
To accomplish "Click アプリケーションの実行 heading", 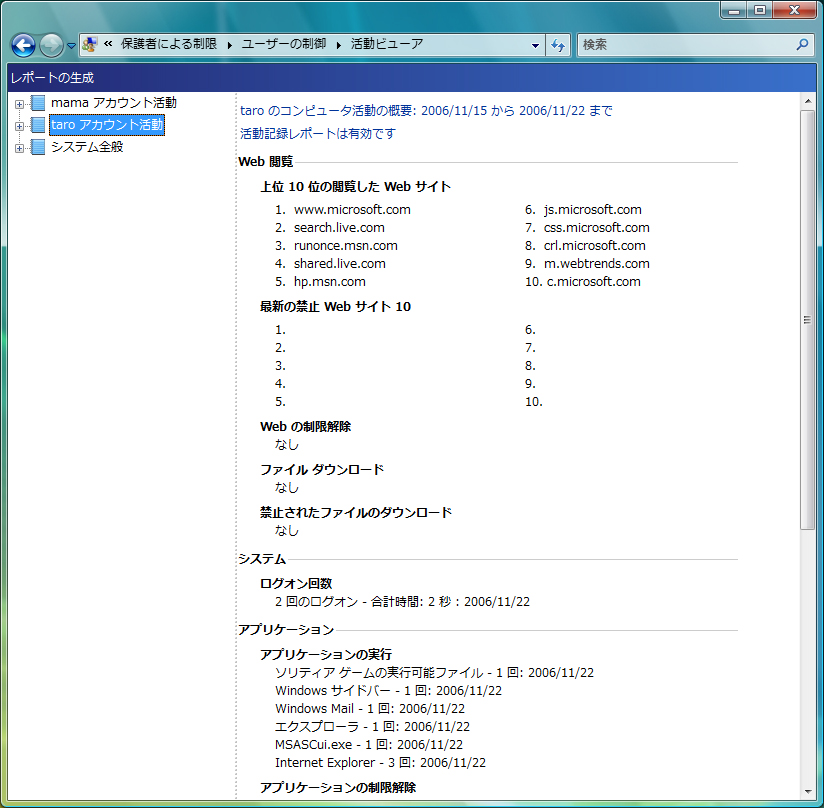I will [x=326, y=655].
